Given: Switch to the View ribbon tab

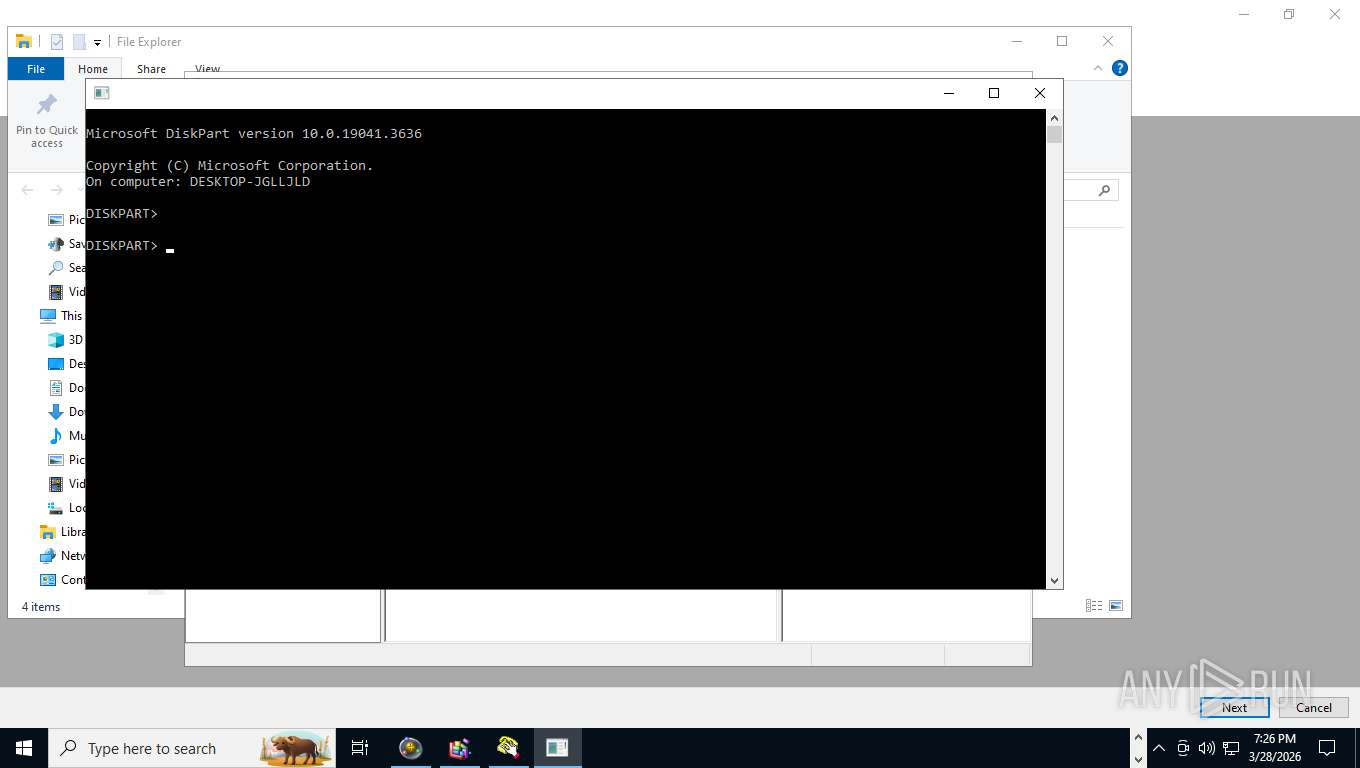Looking at the screenshot, I should click(x=207, y=69).
